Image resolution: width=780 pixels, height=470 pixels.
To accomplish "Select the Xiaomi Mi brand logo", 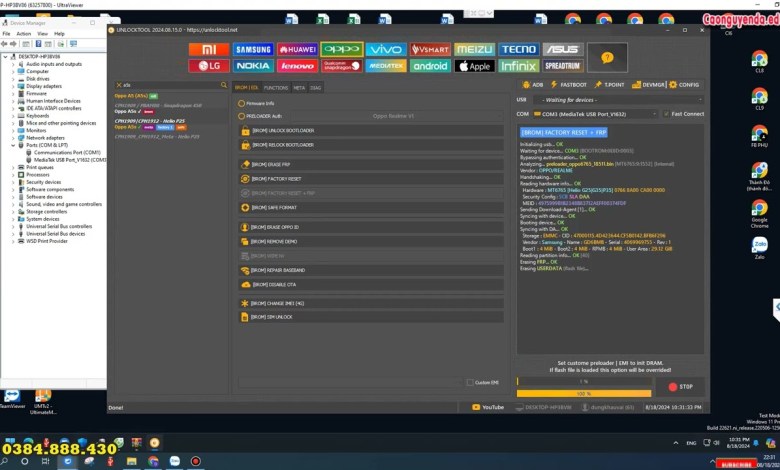I will (209, 50).
